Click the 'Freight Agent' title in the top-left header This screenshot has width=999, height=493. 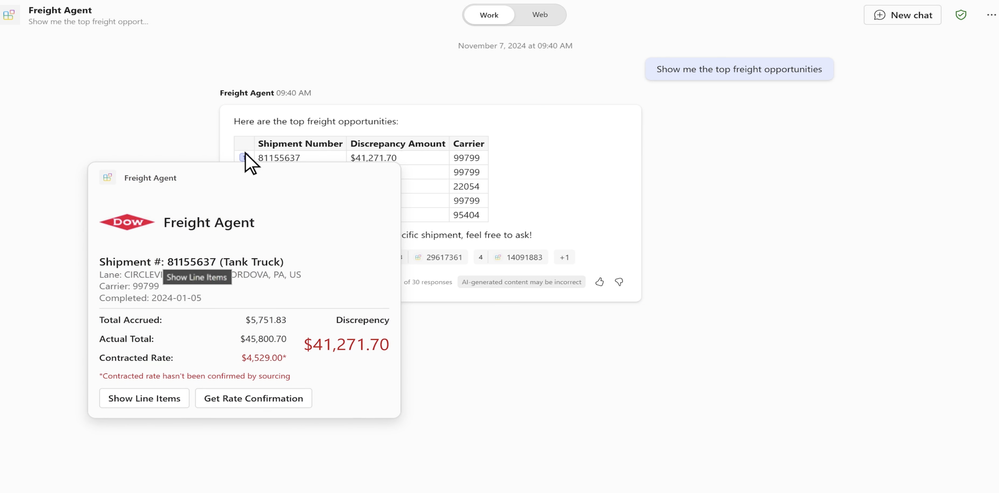click(60, 10)
